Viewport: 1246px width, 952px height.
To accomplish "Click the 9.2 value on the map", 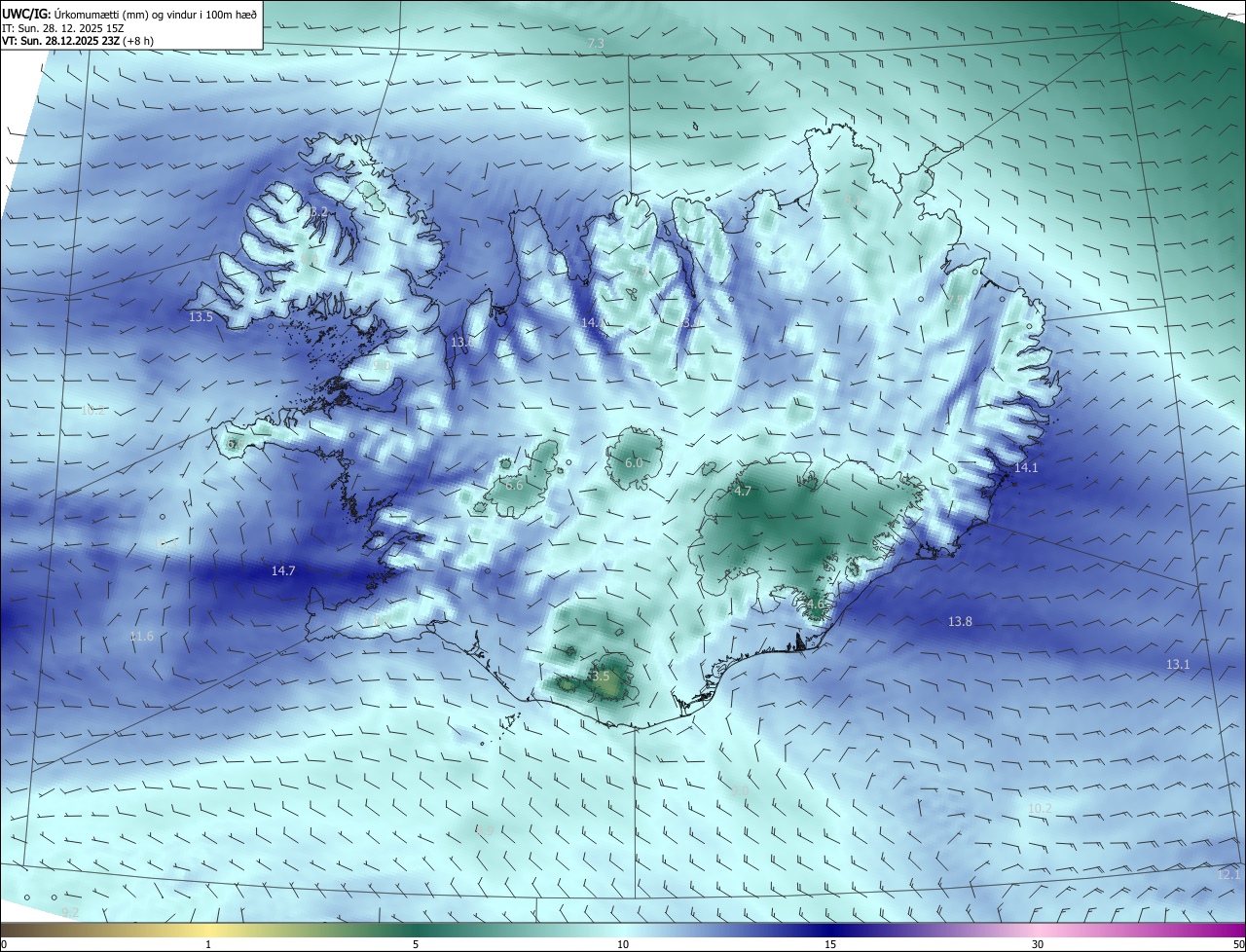I will click(x=70, y=912).
